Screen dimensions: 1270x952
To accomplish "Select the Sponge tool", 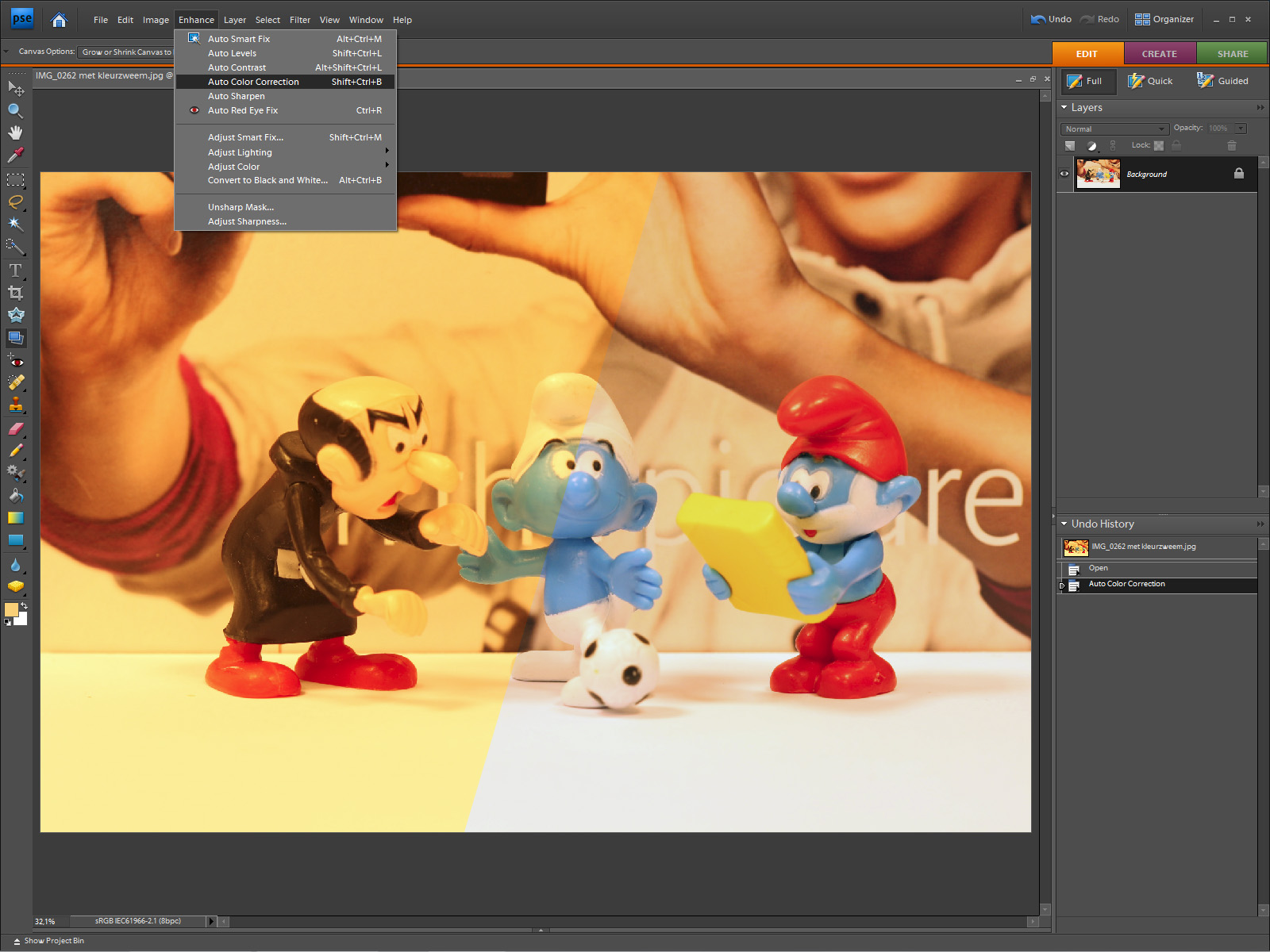I will (15, 587).
